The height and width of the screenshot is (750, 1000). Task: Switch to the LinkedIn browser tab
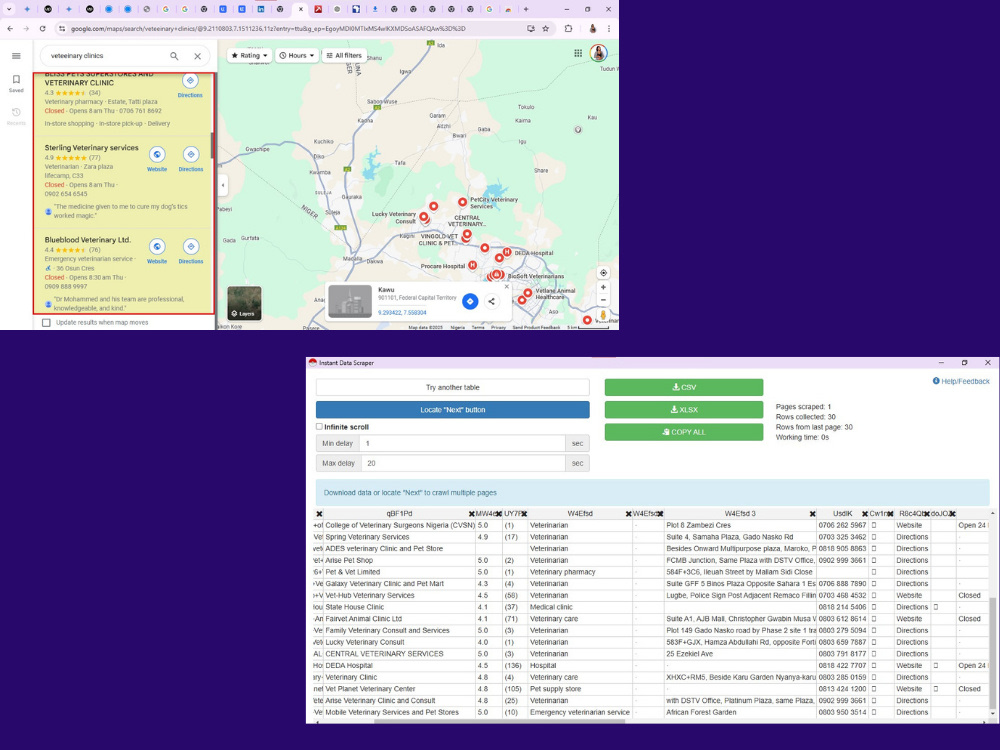tap(261, 10)
